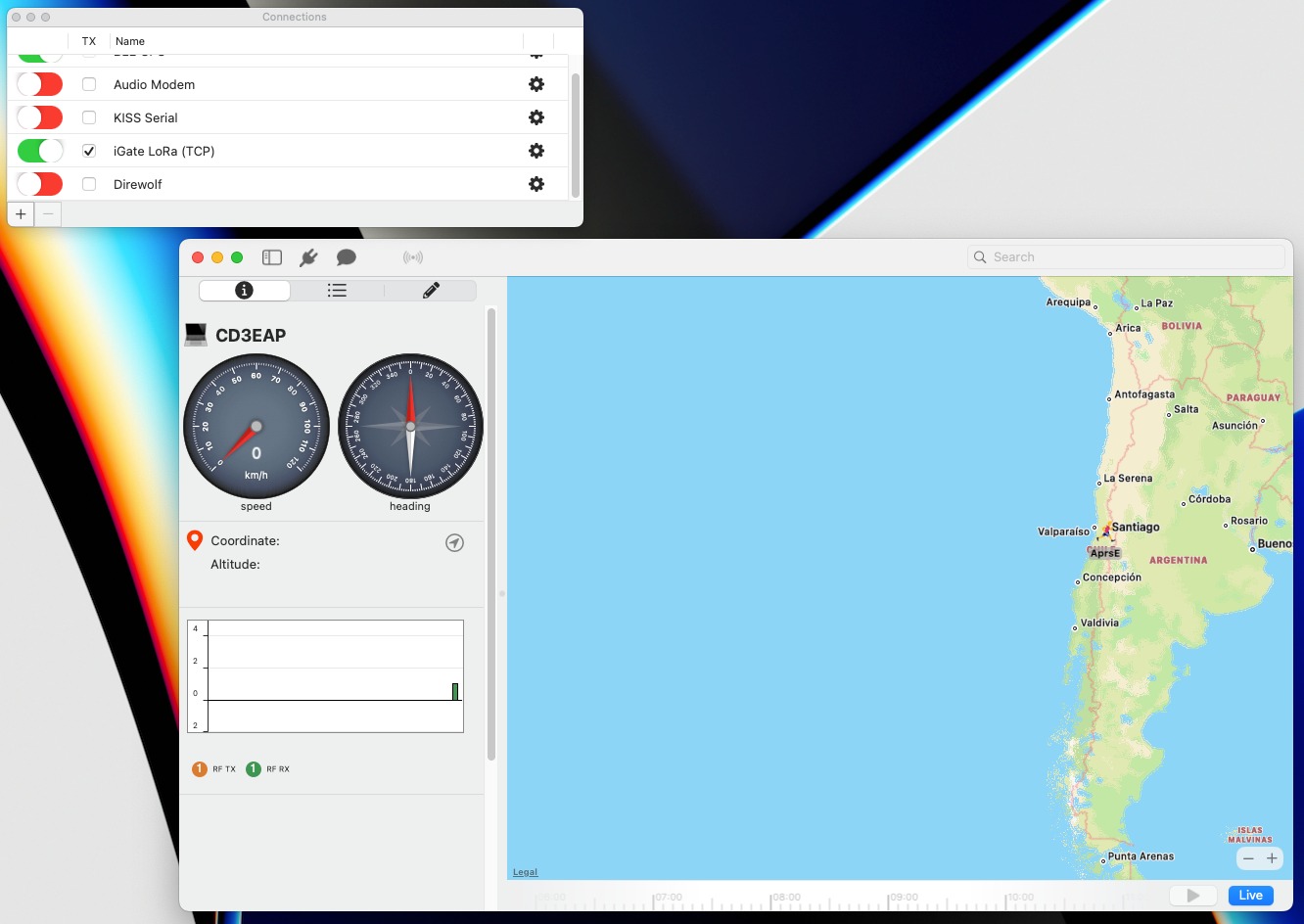Click the locate position arrow icon

[454, 543]
